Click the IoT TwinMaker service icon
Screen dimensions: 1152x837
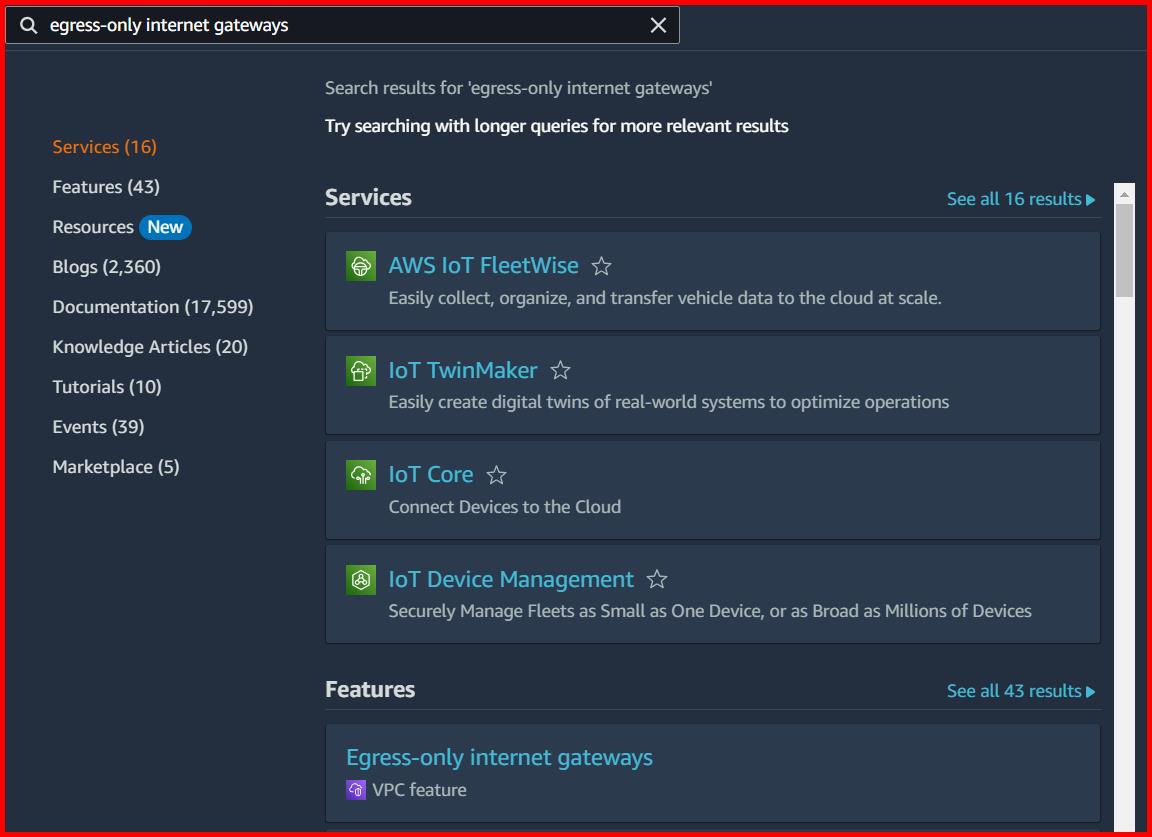point(360,370)
